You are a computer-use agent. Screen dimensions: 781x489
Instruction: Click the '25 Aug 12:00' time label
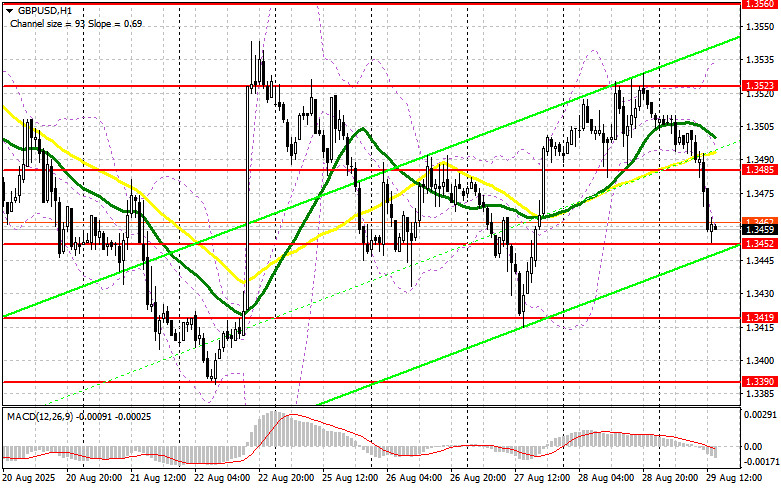coord(350,478)
